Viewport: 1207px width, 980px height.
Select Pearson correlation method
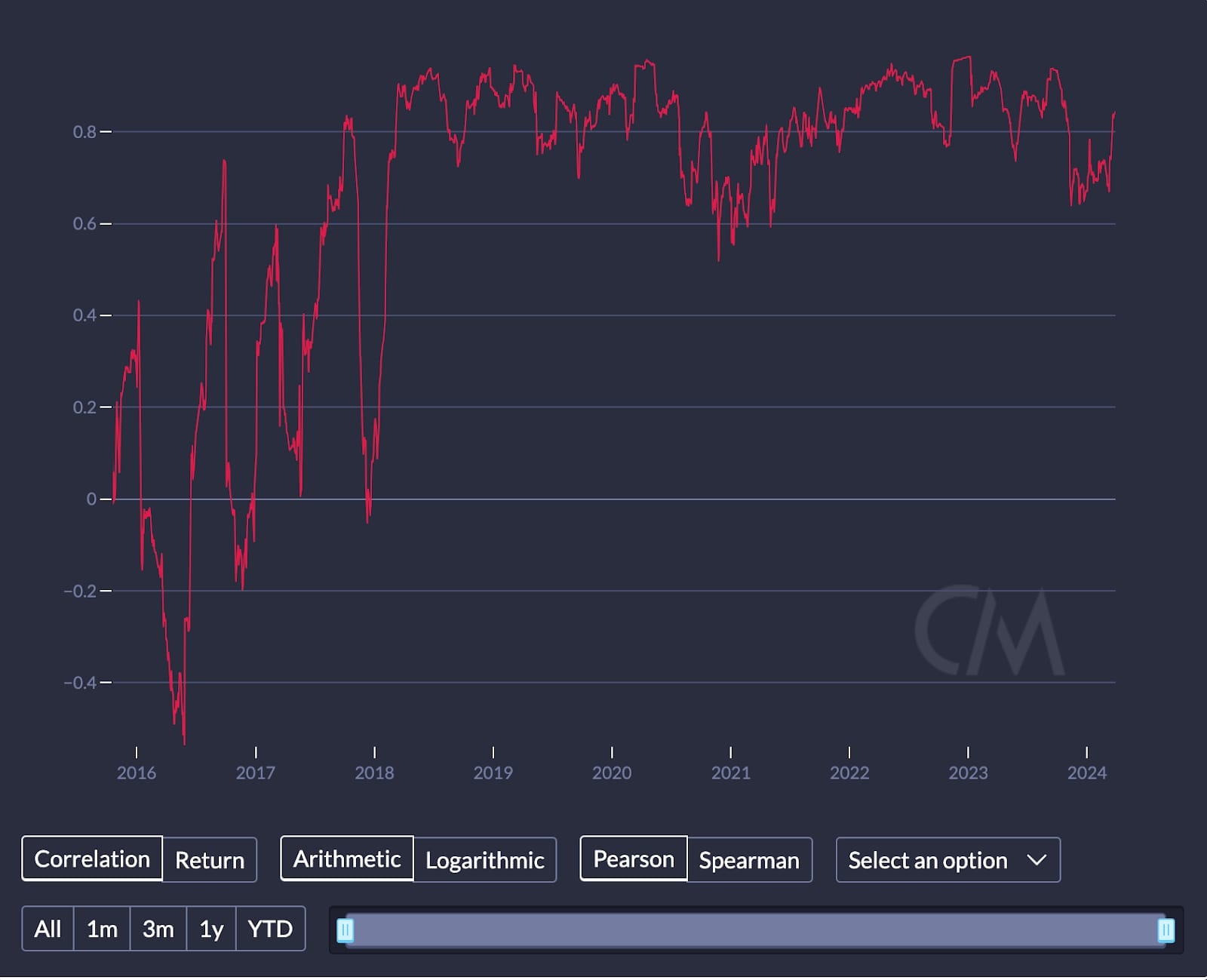pyautogui.click(x=634, y=859)
